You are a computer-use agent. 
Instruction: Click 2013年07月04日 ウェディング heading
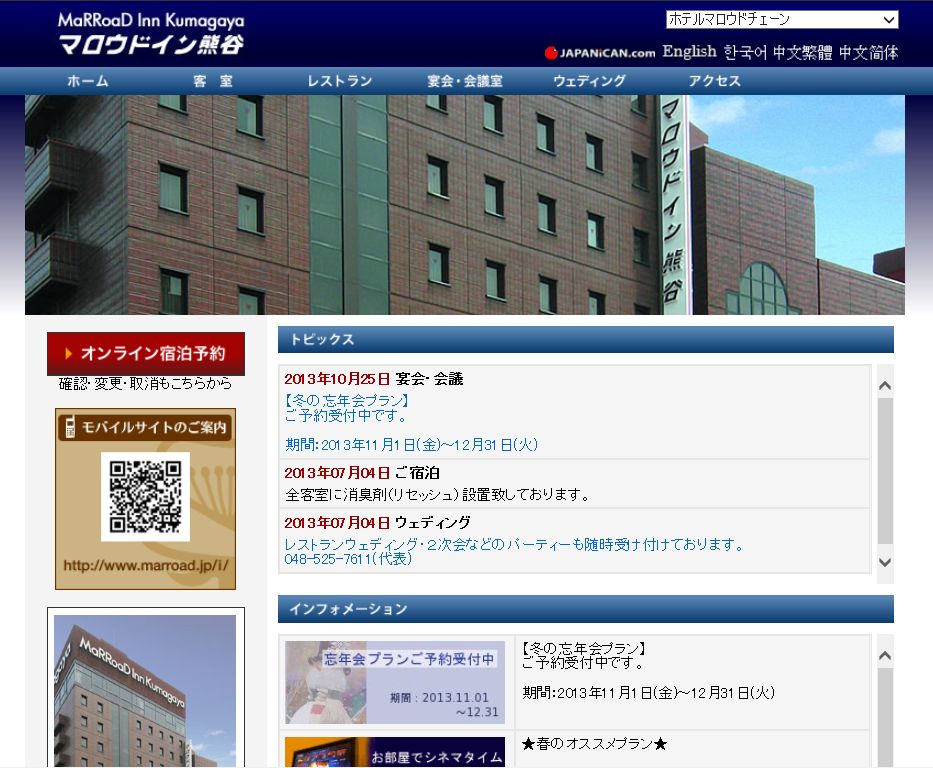pyautogui.click(x=377, y=523)
